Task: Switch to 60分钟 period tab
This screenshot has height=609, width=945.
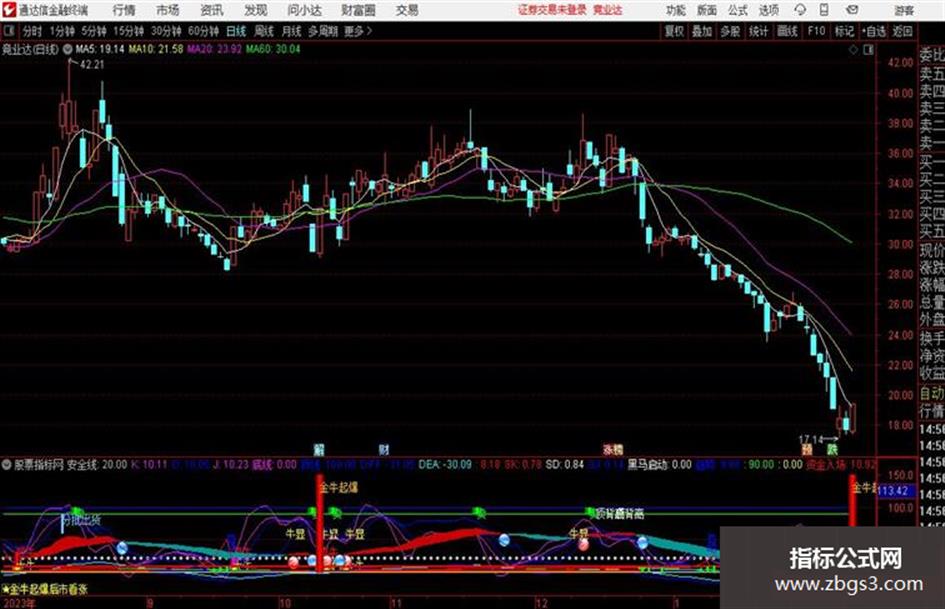Action: tap(204, 31)
